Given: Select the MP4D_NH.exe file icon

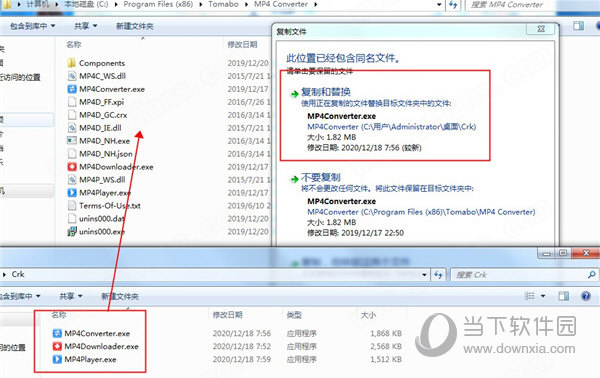Looking at the screenshot, I should pyautogui.click(x=72, y=141).
